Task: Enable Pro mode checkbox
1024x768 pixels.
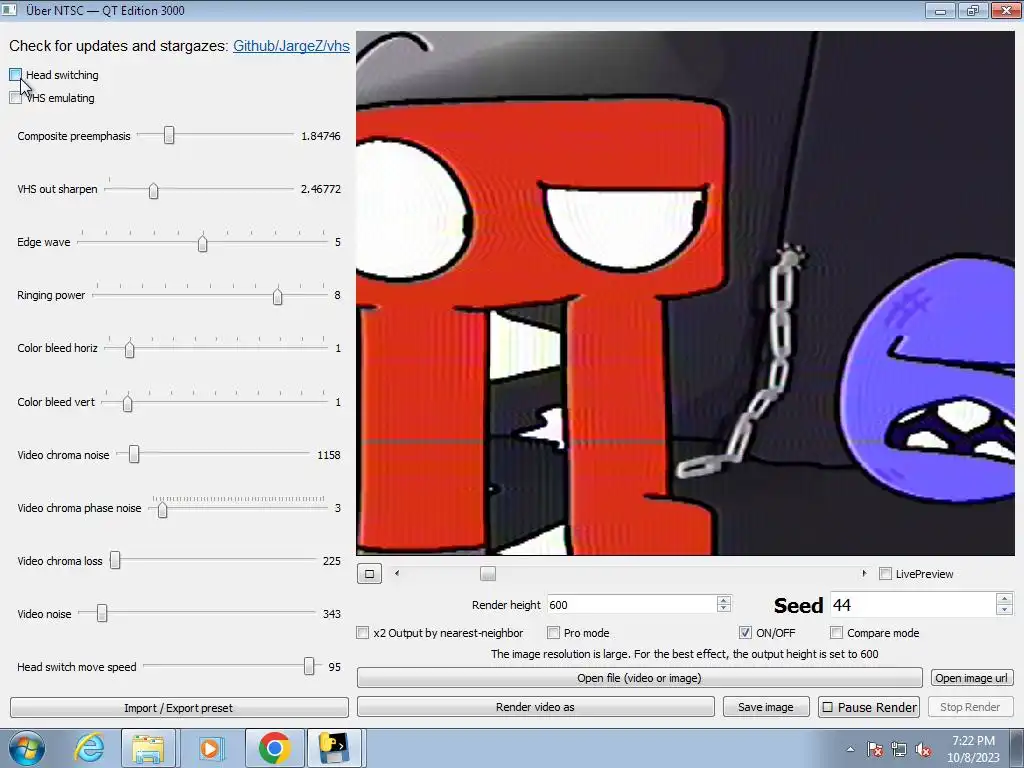Action: click(553, 632)
